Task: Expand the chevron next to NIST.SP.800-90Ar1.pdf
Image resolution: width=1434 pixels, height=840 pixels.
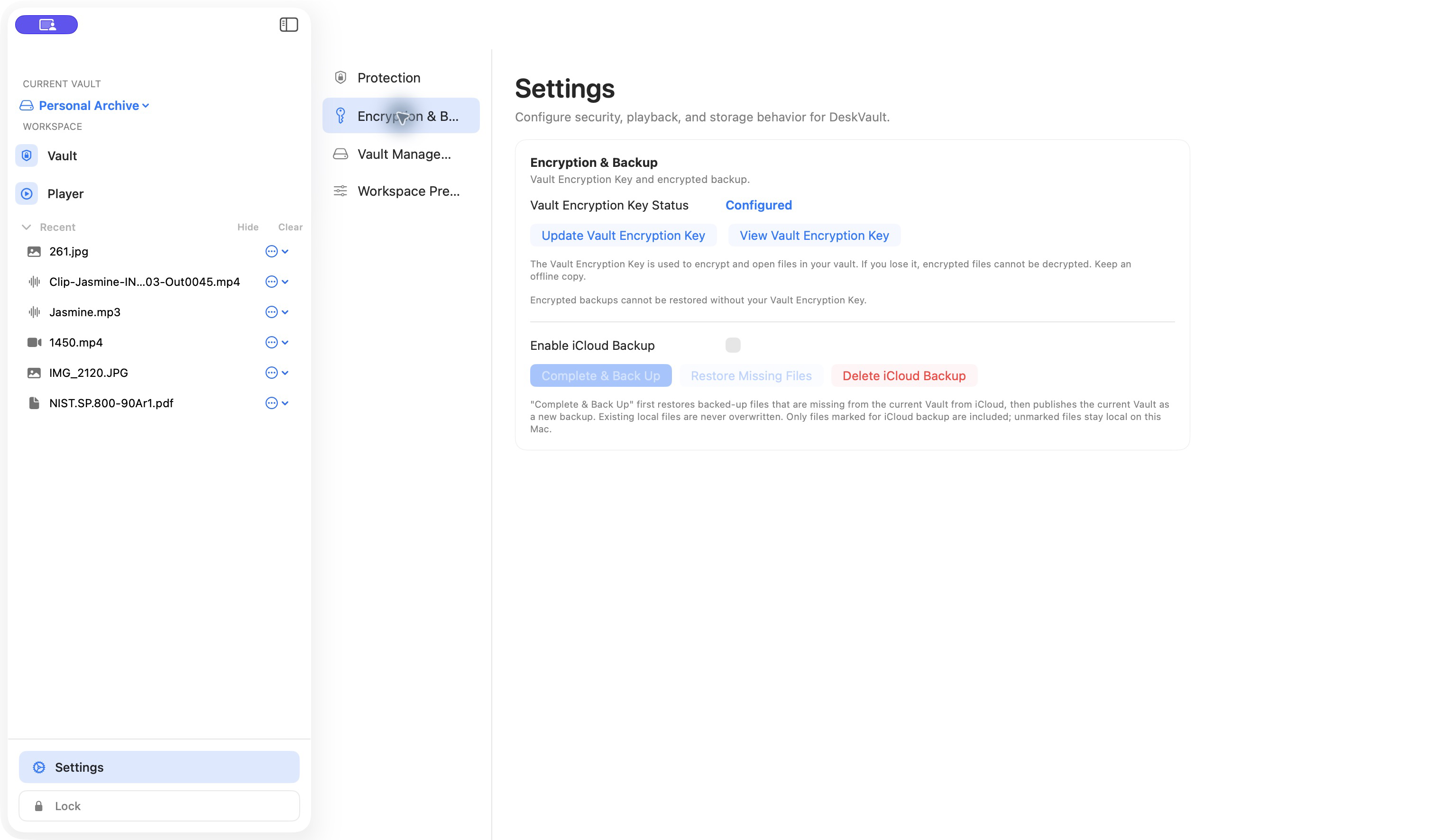Action: (285, 402)
